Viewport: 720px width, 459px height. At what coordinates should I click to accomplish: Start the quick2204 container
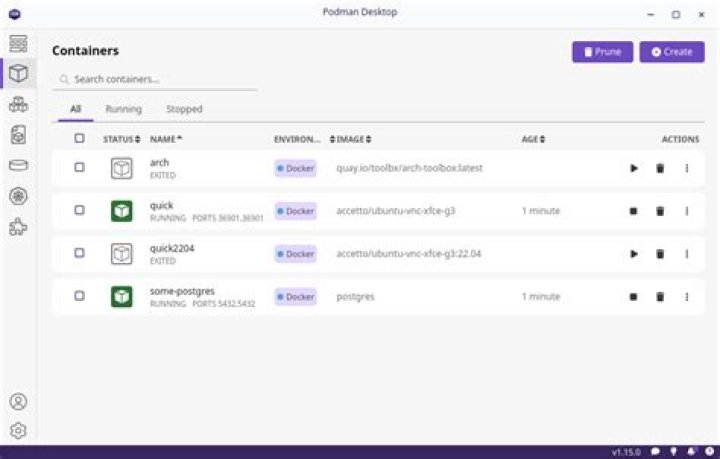point(634,254)
